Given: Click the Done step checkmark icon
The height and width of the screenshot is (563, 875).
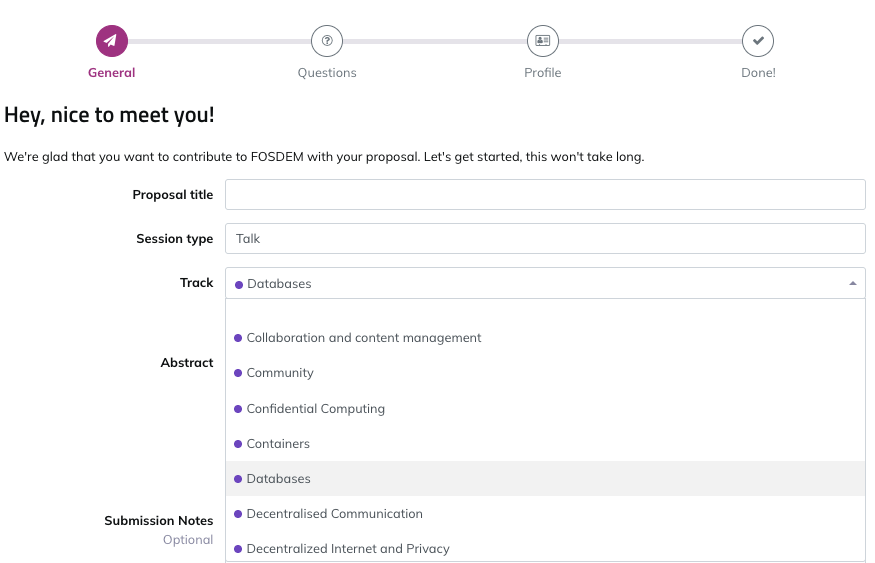Looking at the screenshot, I should point(758,41).
